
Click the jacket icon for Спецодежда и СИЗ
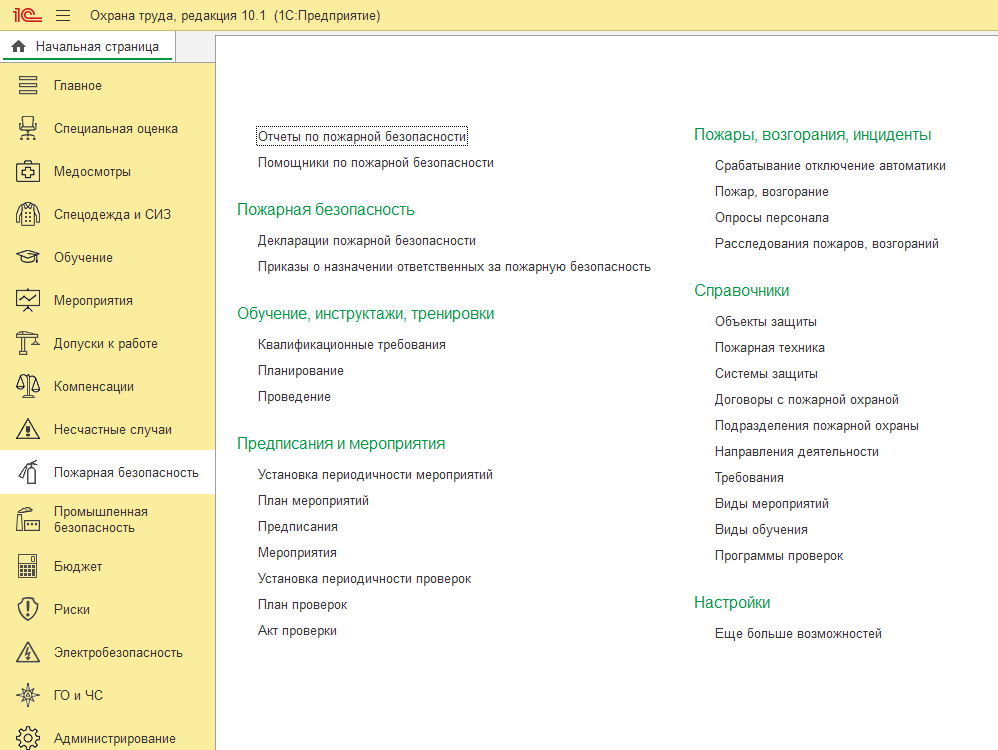tap(27, 215)
